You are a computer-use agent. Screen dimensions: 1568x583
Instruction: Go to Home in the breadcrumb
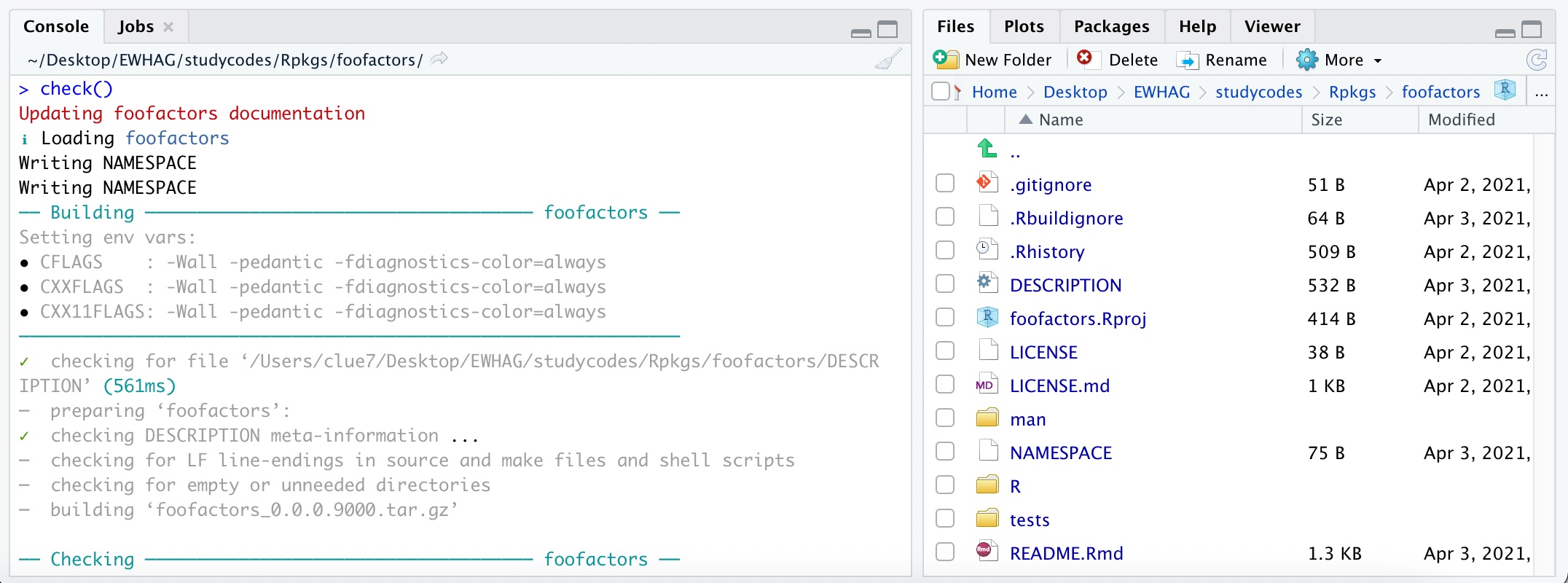coord(994,92)
